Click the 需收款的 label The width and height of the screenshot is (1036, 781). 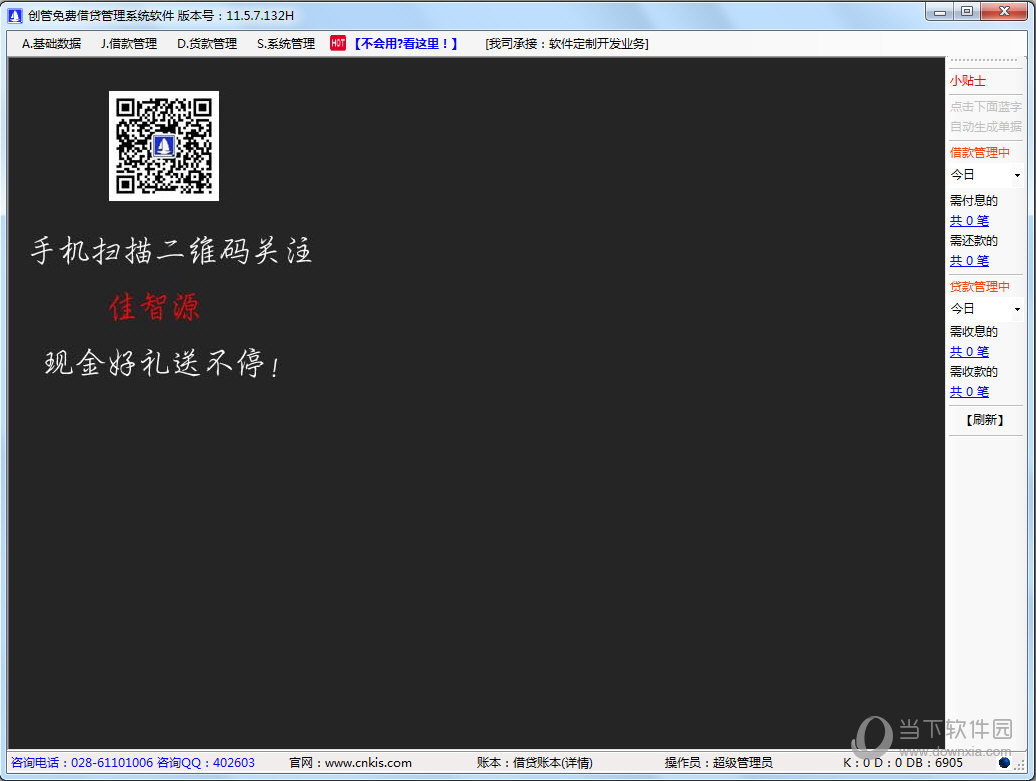point(973,372)
